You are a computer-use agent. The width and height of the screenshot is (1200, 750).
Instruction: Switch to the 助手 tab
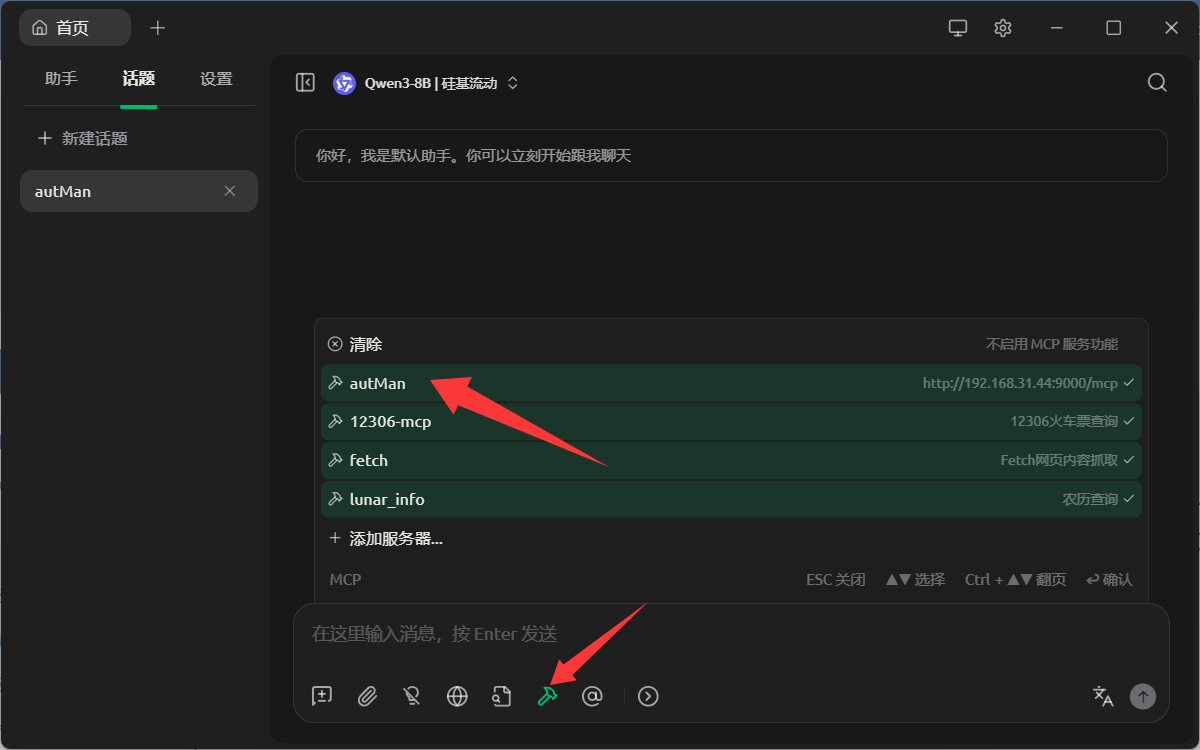61,79
